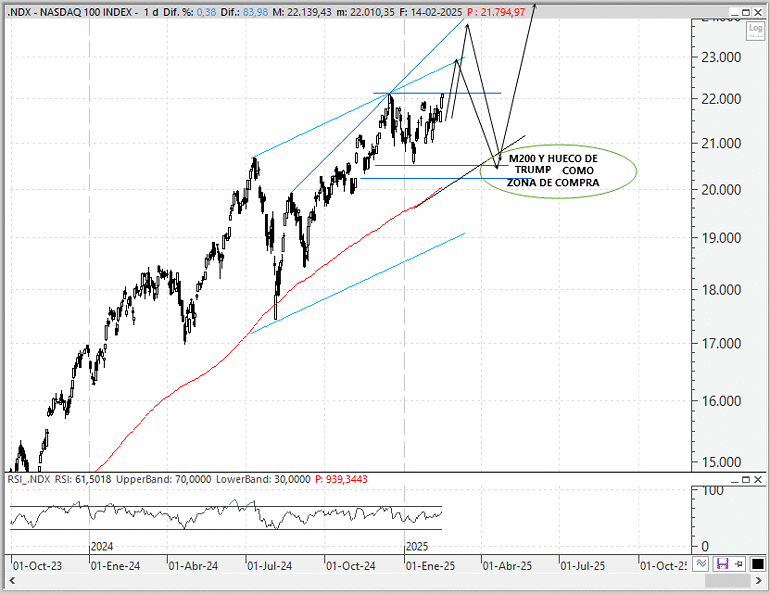
Task: Maximize the NDX chart pane
Action: (746, 12)
